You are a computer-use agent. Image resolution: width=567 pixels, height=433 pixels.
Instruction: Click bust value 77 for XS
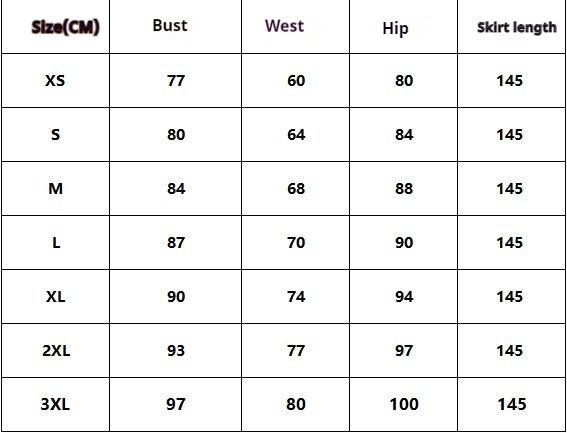click(176, 80)
